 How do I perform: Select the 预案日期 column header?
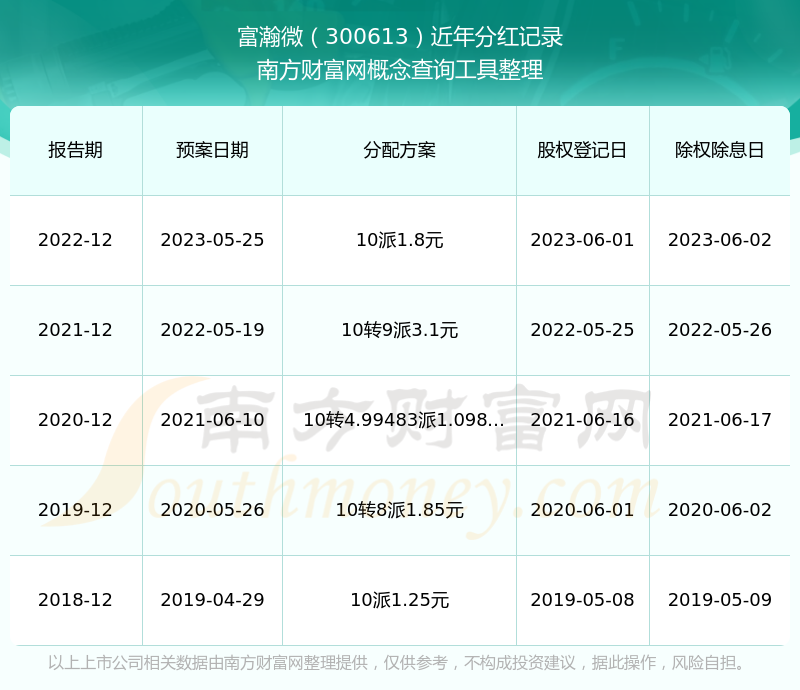(x=212, y=150)
